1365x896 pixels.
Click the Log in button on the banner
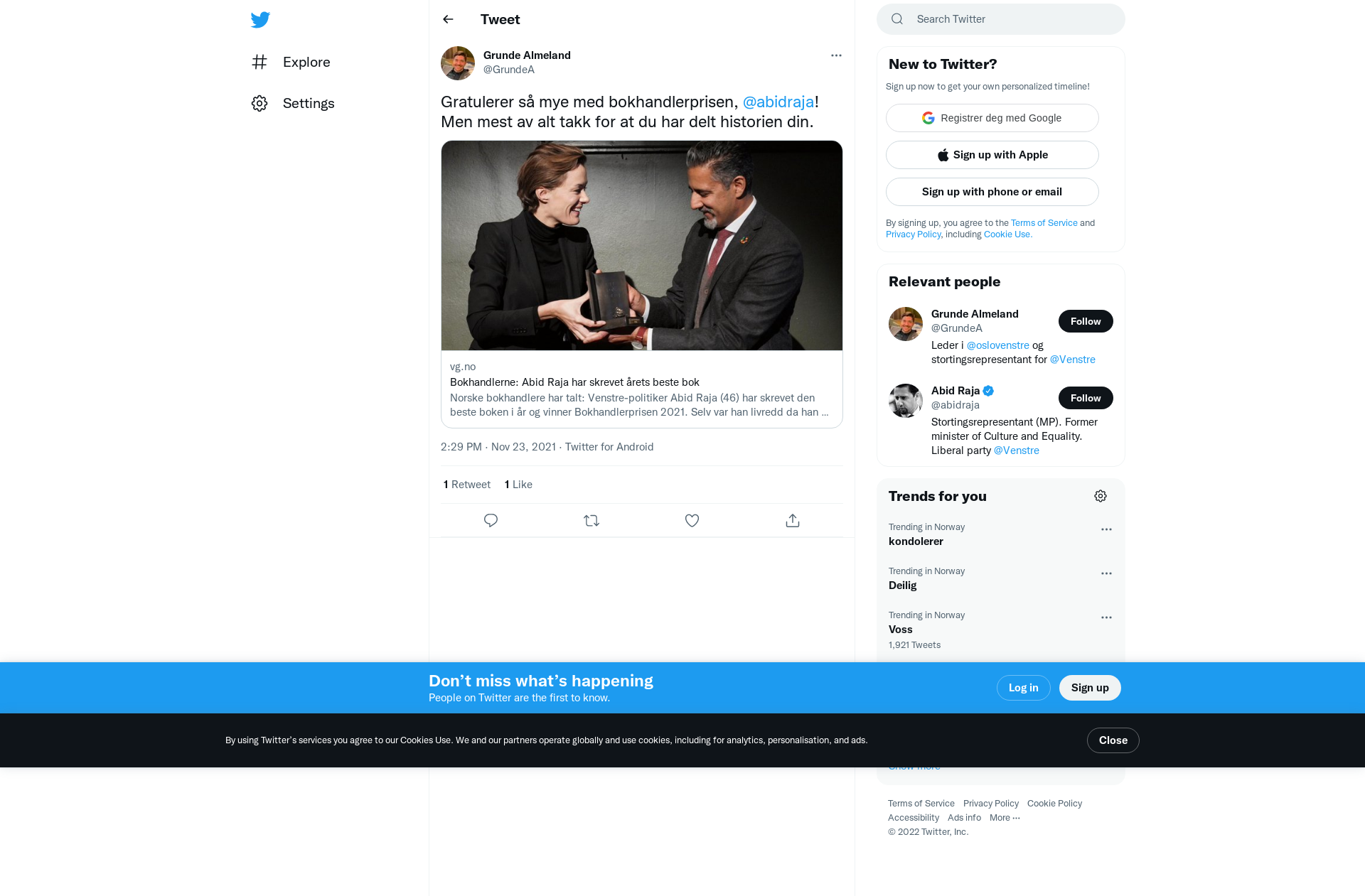[x=1024, y=688]
